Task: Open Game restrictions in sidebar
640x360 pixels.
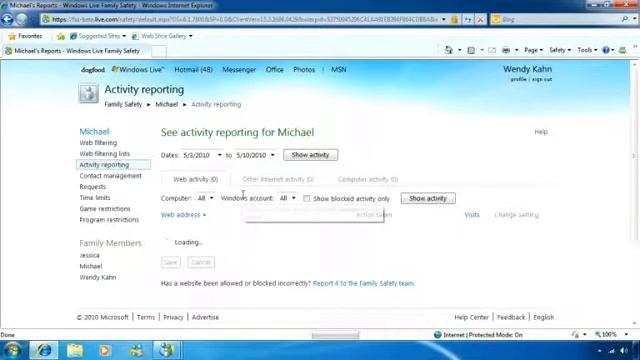Action: click(x=105, y=209)
